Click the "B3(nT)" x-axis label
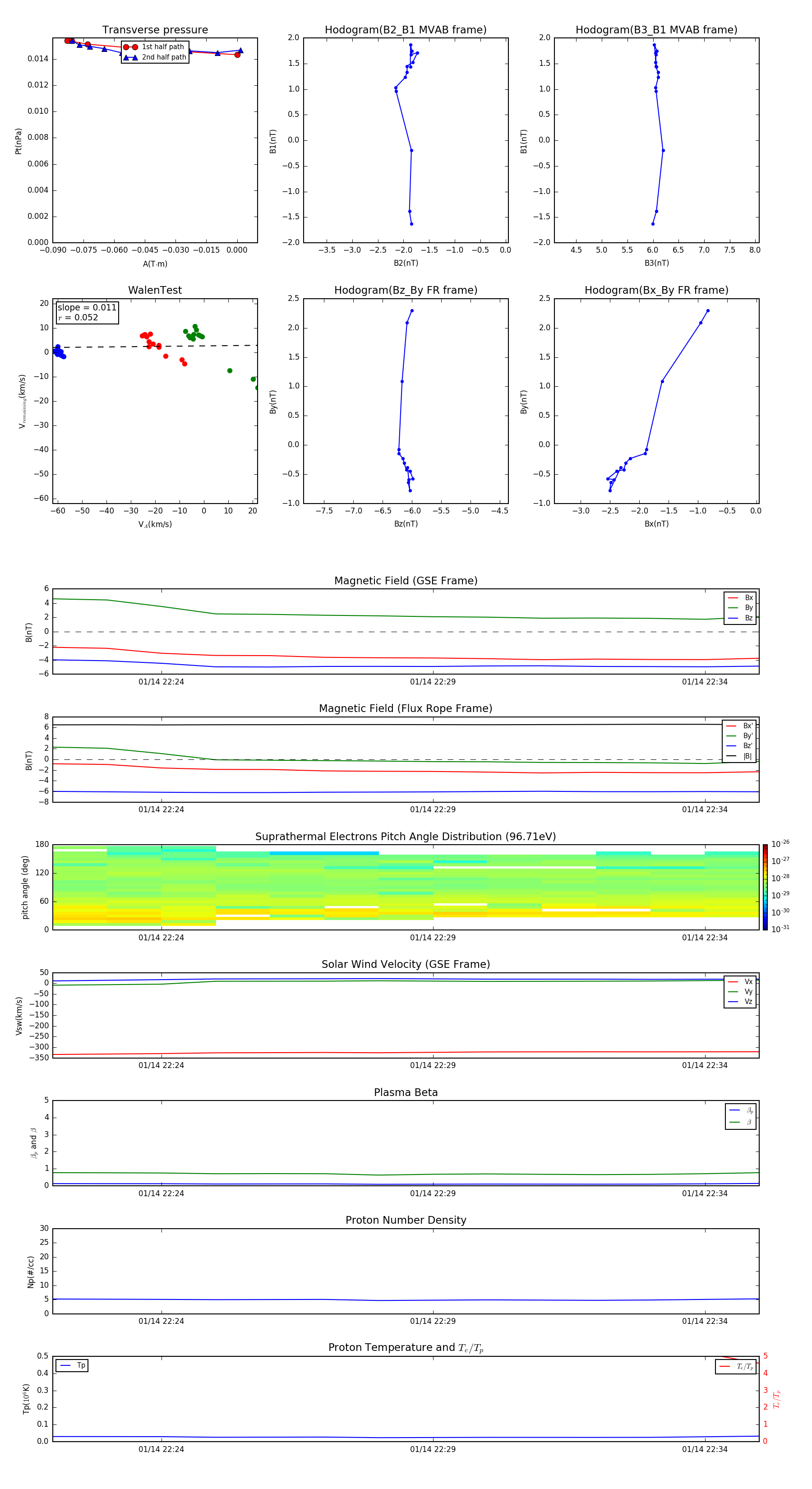The width and height of the screenshot is (812, 1489). pos(656,263)
